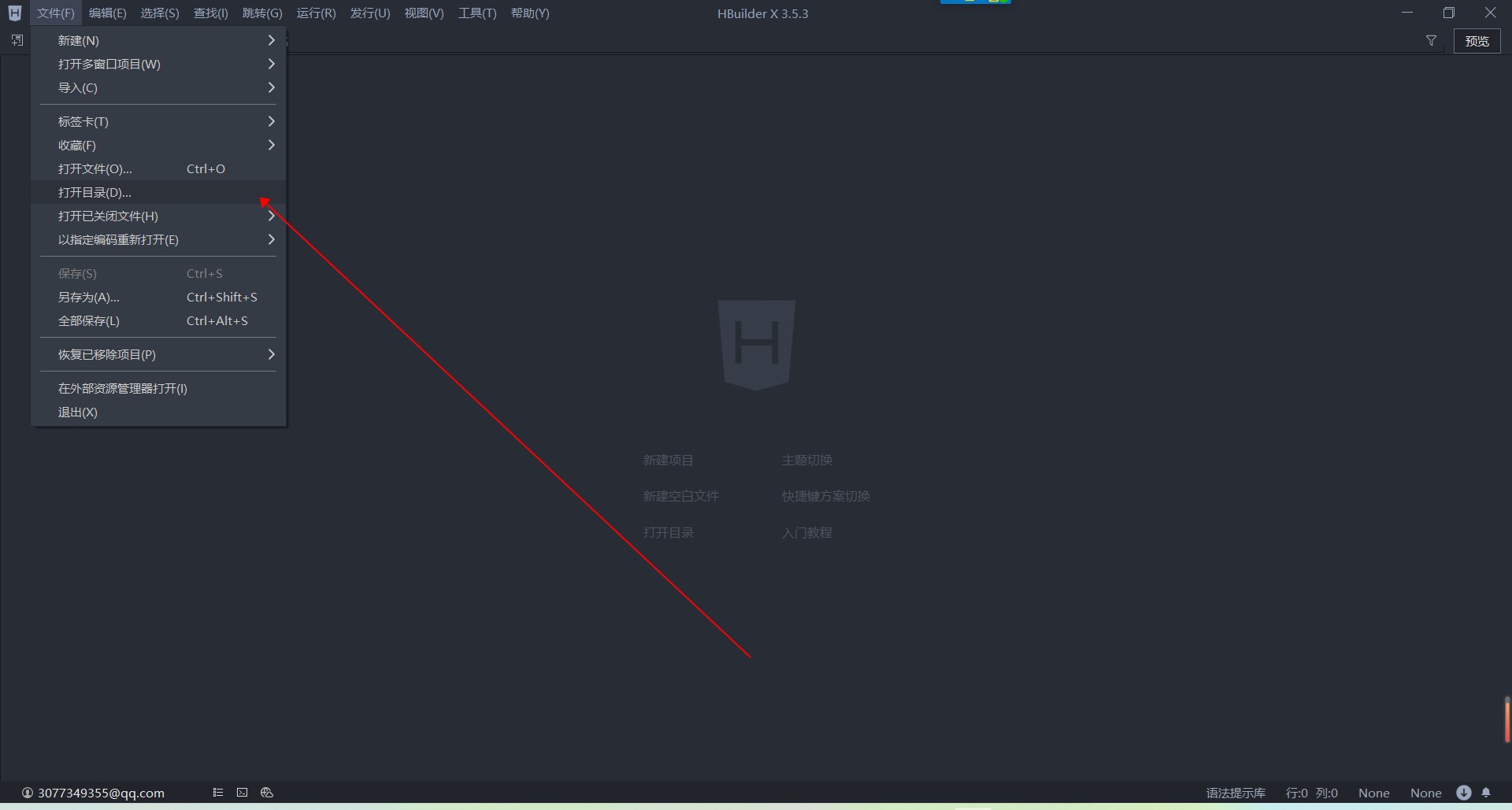Open the 工具(T) menu
1512x810 pixels.
click(477, 13)
